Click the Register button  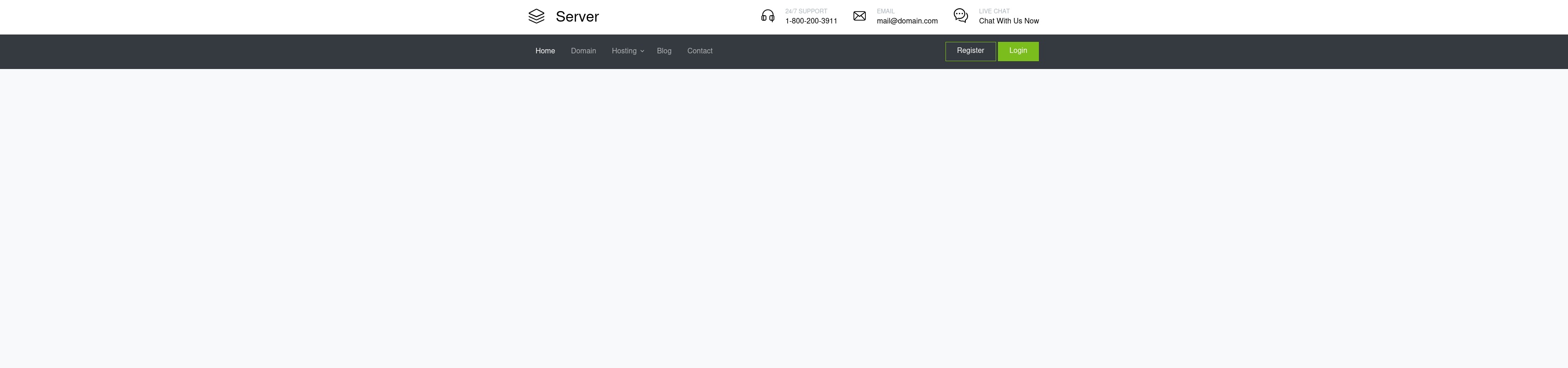point(970,51)
